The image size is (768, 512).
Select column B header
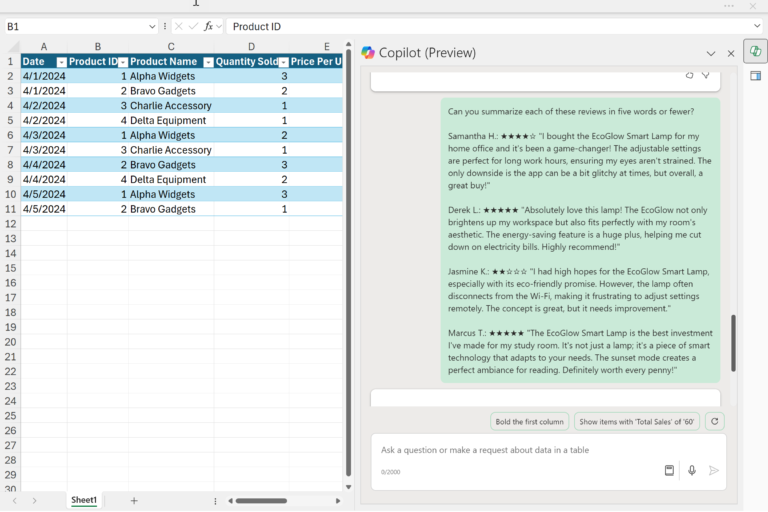coord(97,47)
